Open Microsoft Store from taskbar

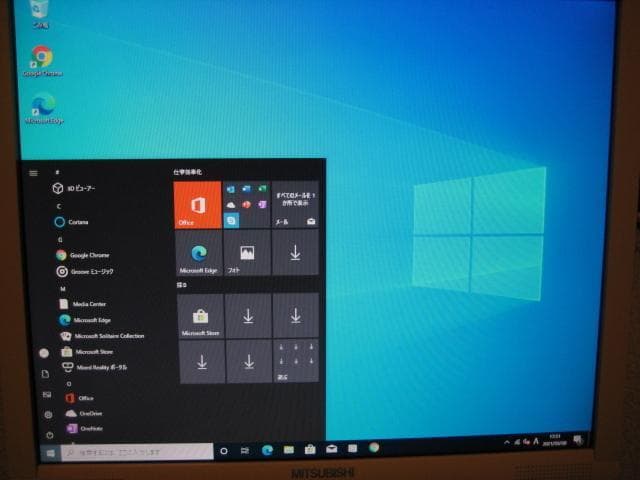(310, 449)
